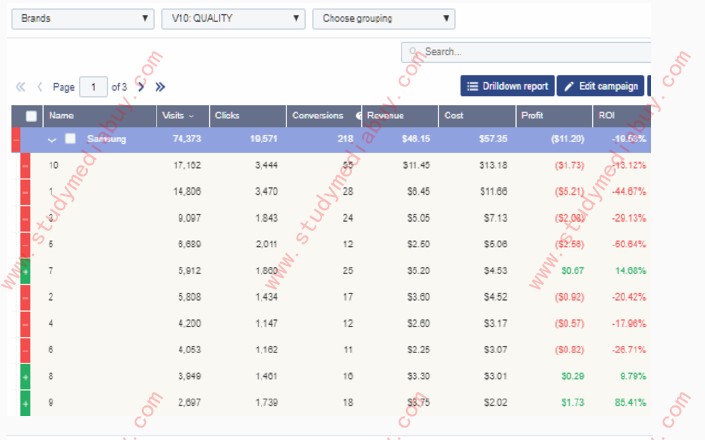Select revenue value $5.20

pyautogui.click(x=418, y=271)
